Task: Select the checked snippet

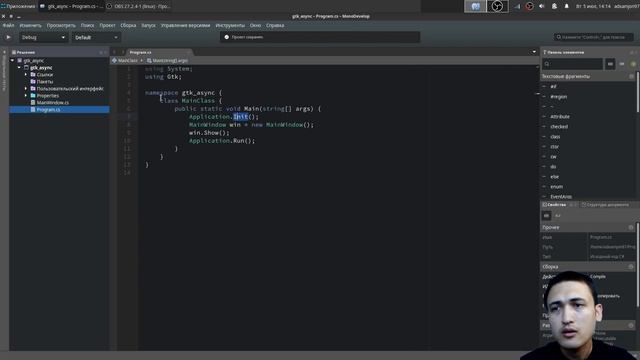Action: [559, 127]
